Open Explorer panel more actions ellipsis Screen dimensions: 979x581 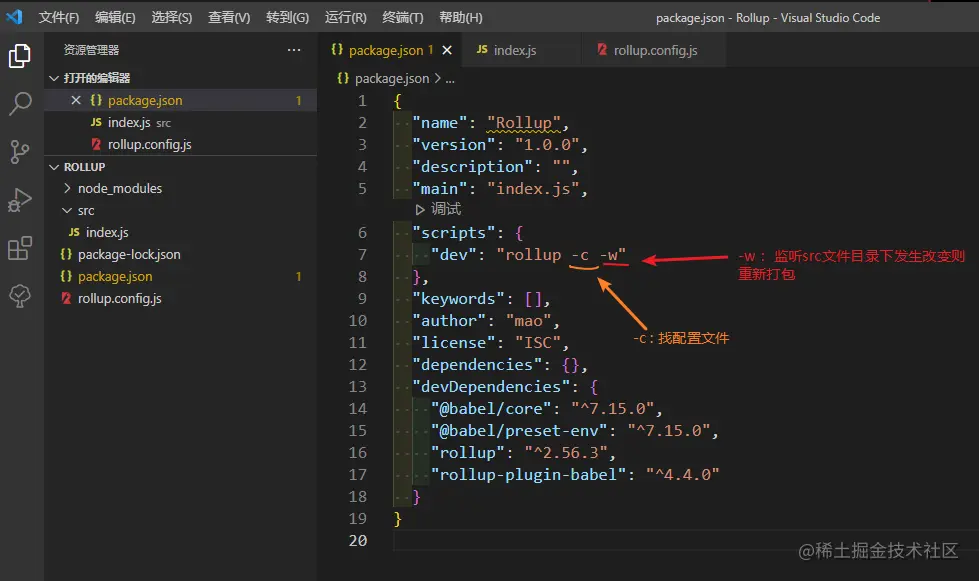(x=293, y=50)
